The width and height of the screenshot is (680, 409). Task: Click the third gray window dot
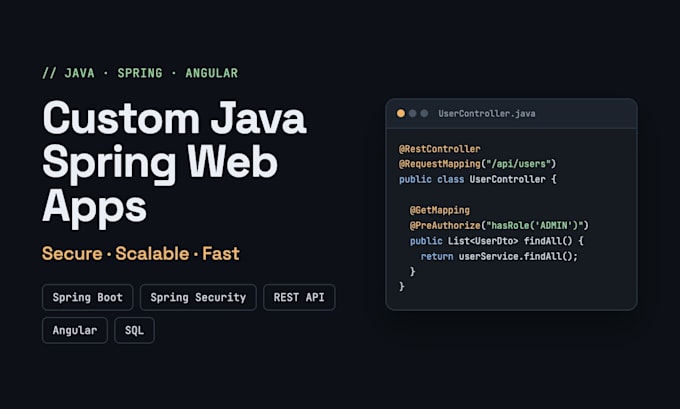pos(424,113)
